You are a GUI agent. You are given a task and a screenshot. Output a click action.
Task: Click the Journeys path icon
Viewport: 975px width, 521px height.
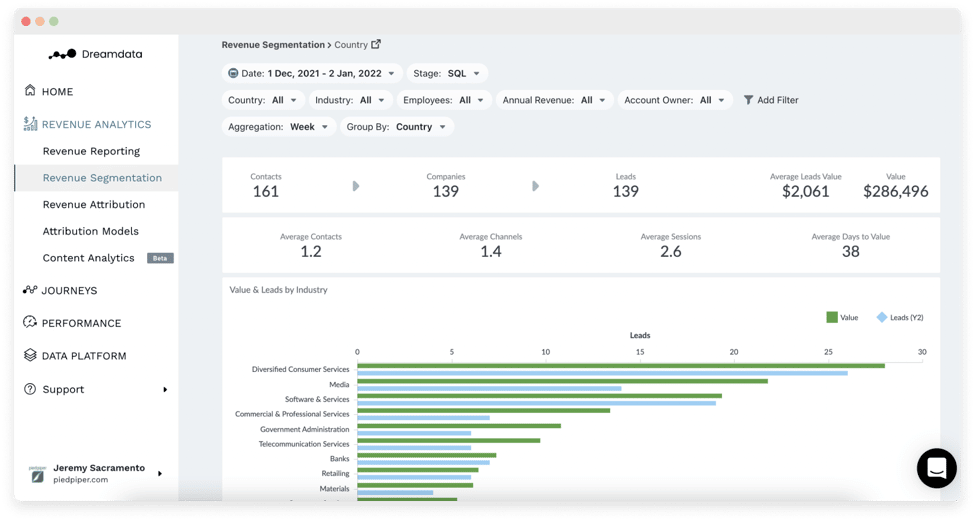point(30,290)
